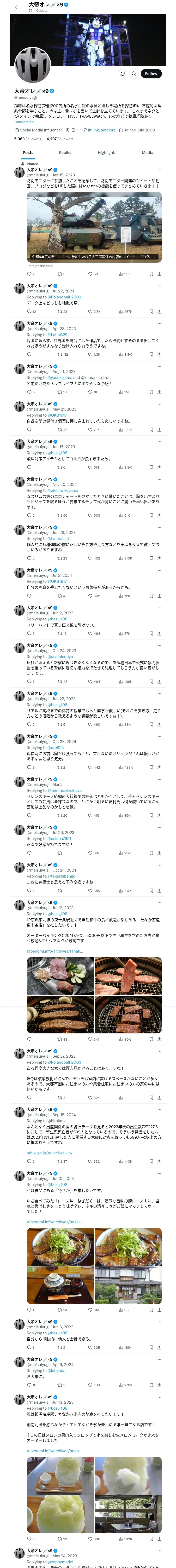Go back using the arrow icon
Image resolution: width=176 pixels, height=1568 pixels.
click(17, 7)
